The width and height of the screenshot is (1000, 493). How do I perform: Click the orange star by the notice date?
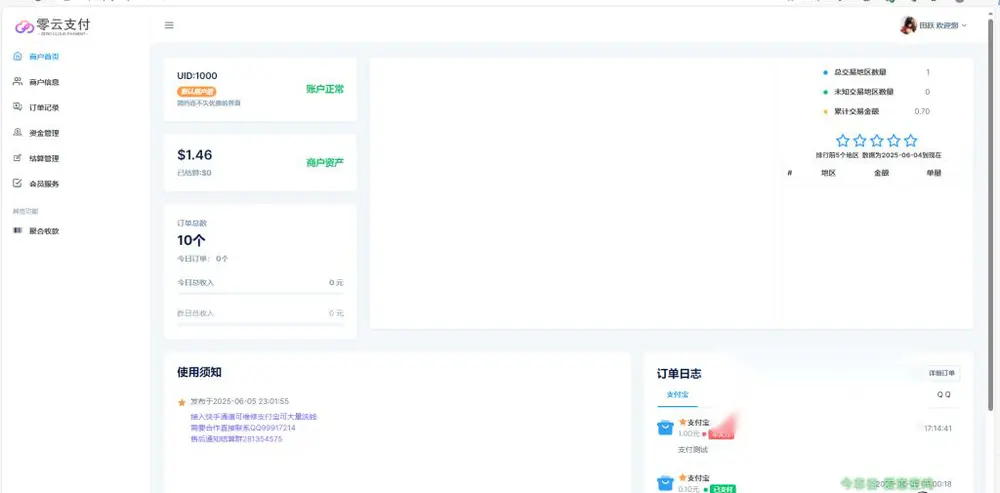[182, 402]
